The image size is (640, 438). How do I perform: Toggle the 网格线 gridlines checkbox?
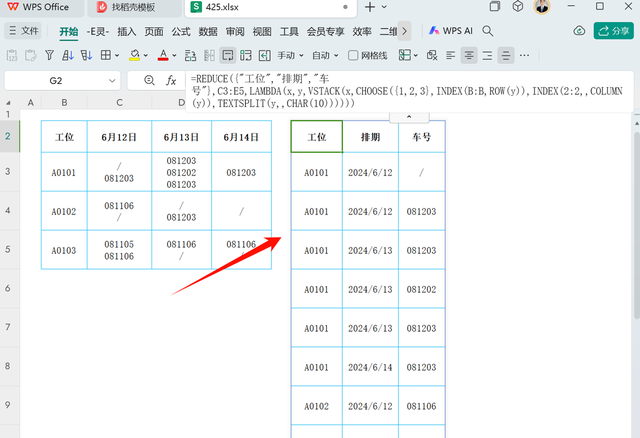(353, 56)
